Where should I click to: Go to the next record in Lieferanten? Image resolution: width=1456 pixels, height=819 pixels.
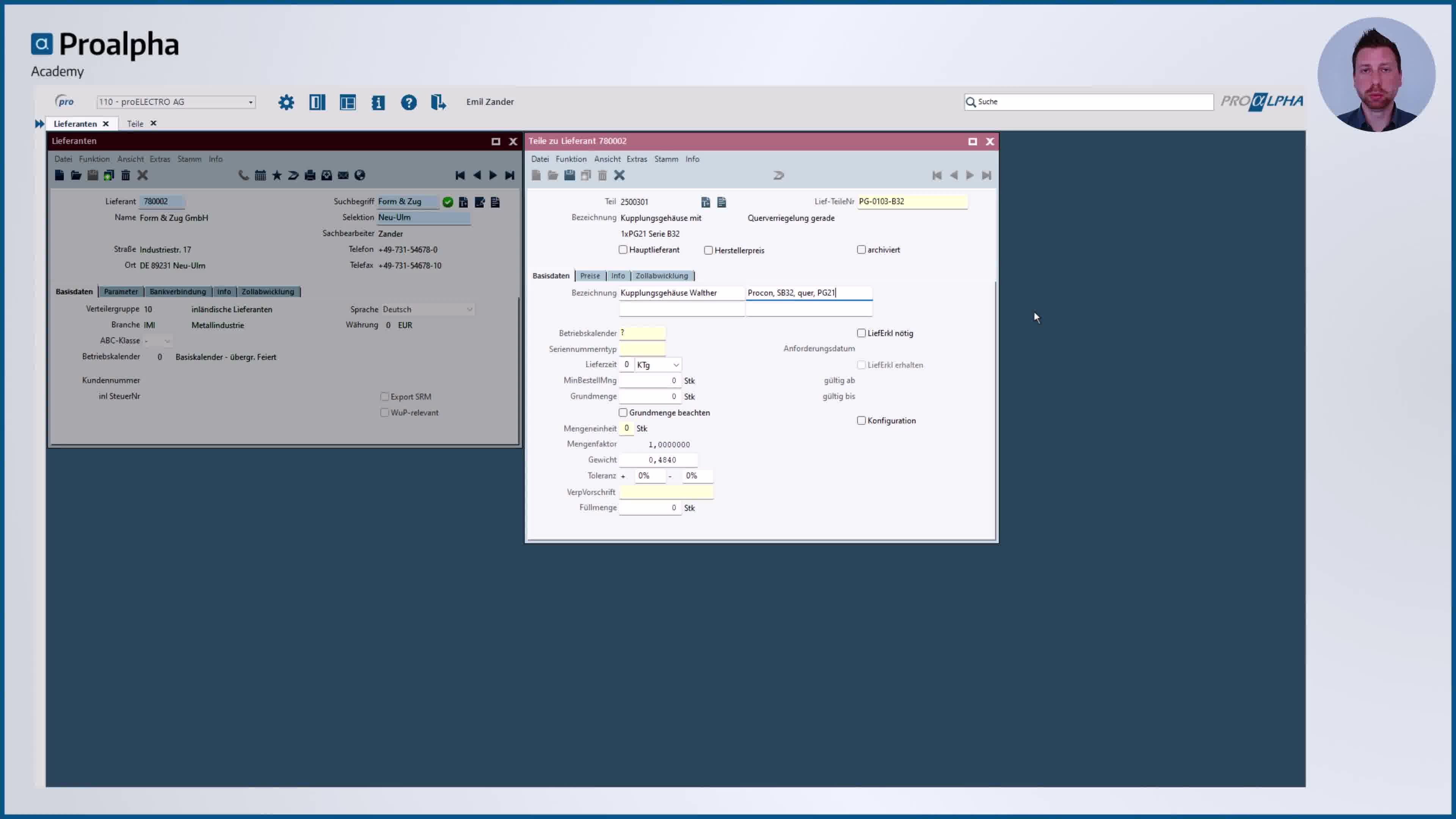(x=493, y=175)
